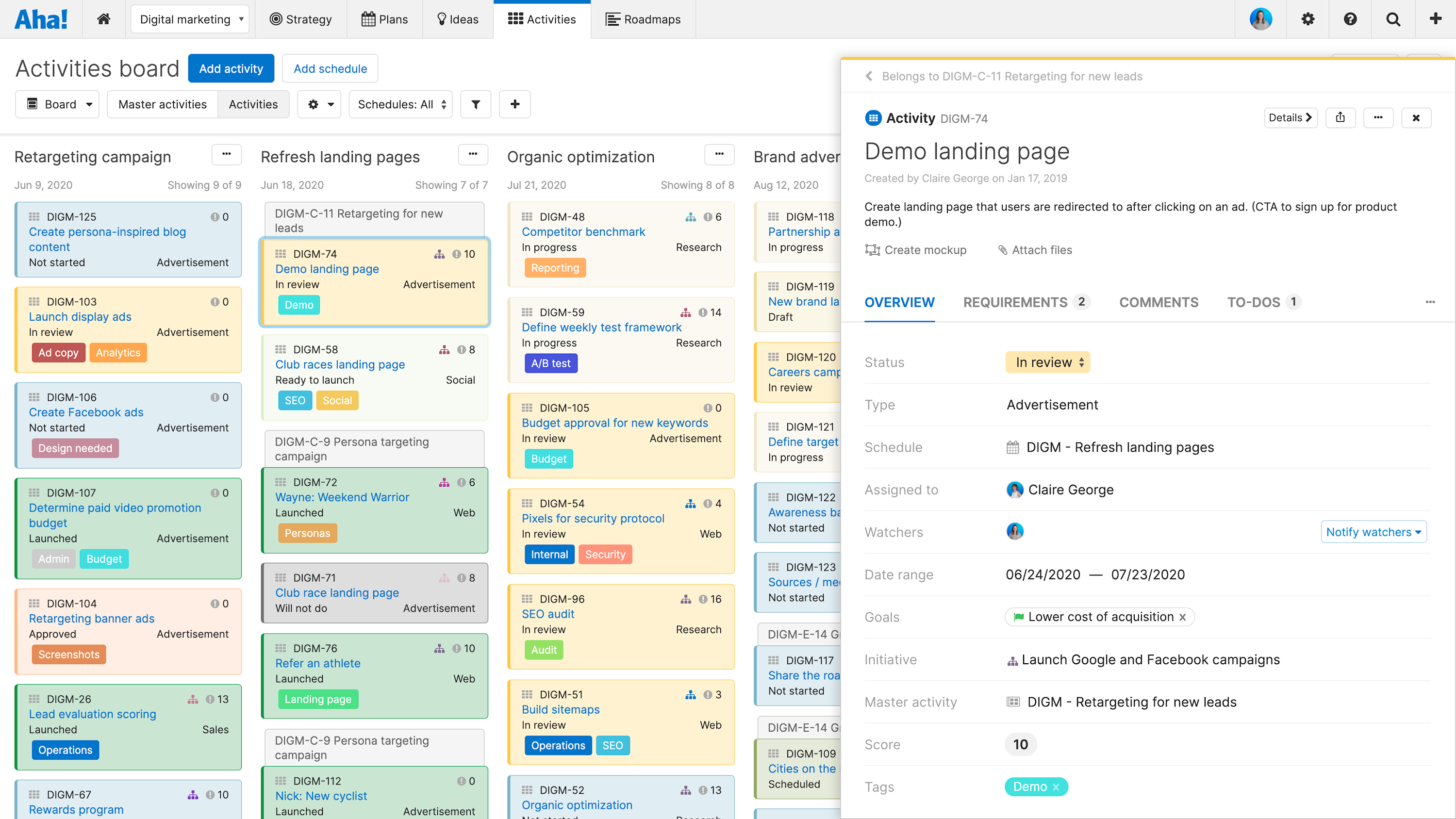The image size is (1456, 819).
Task: Remove the Demo tag from DIGM-74
Action: [1057, 786]
